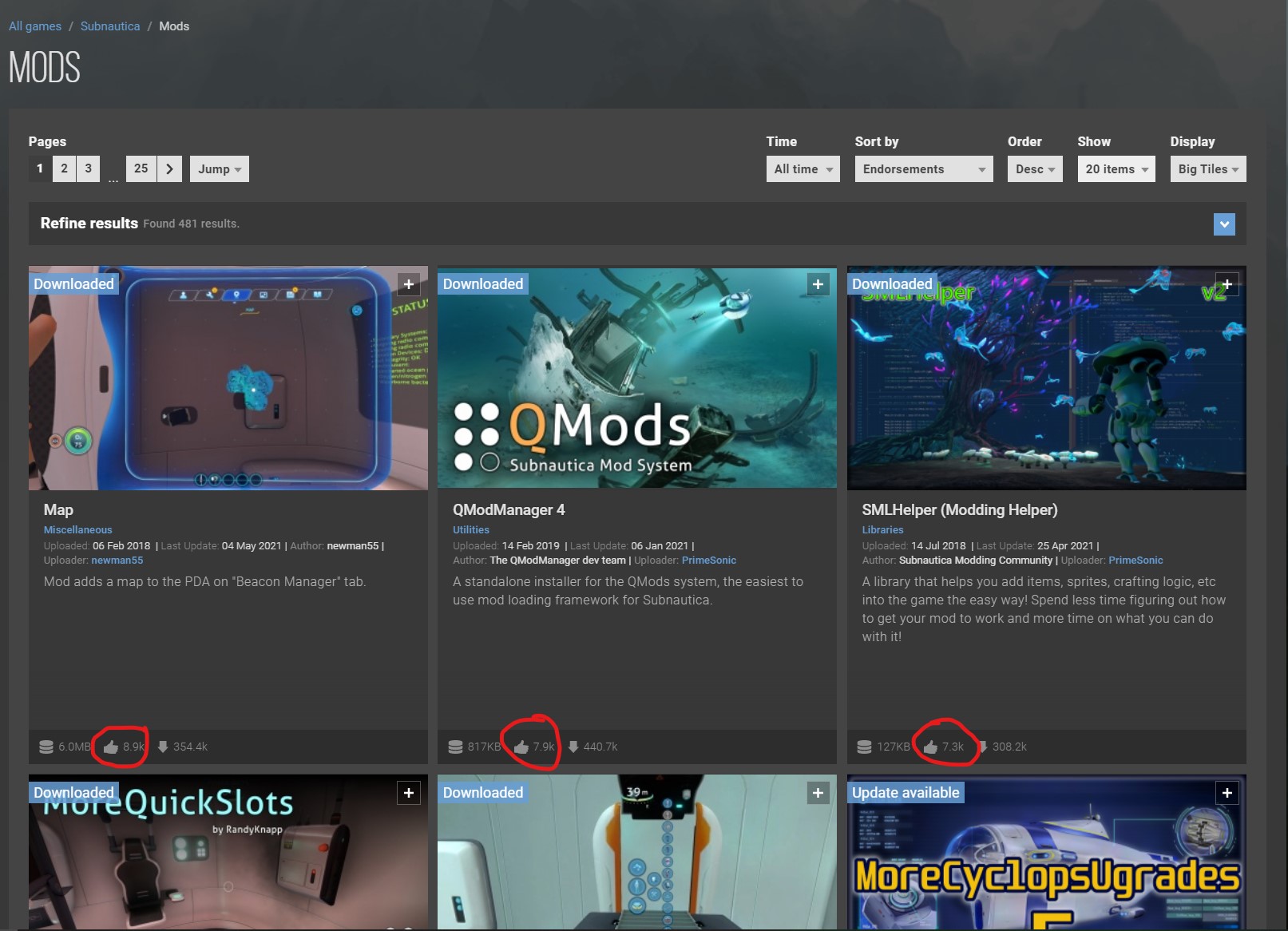1288x931 pixels.
Task: Open QModManager 4 mod title
Action: [509, 509]
